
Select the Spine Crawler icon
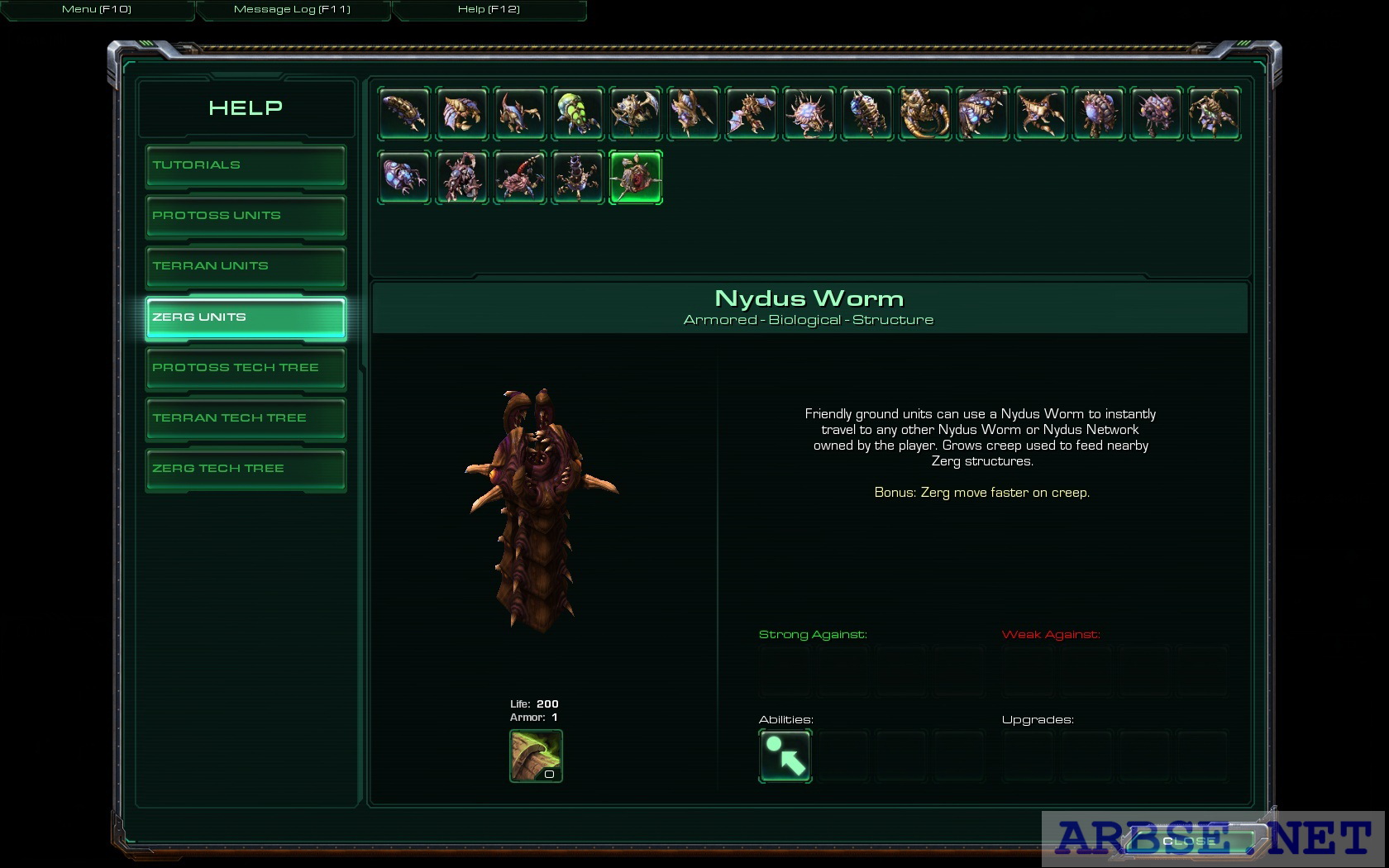pos(520,177)
